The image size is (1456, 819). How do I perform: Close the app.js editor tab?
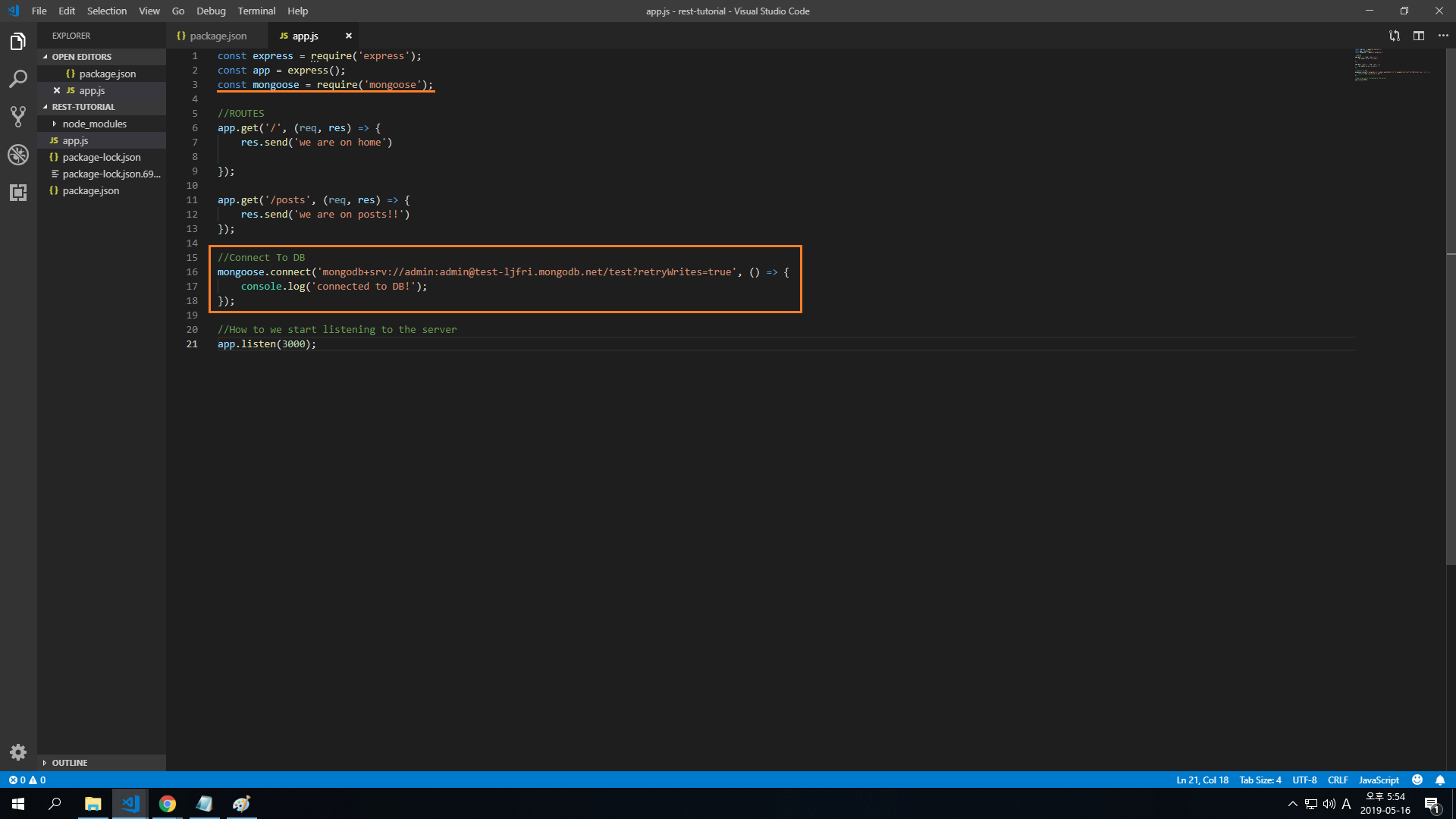coord(349,36)
